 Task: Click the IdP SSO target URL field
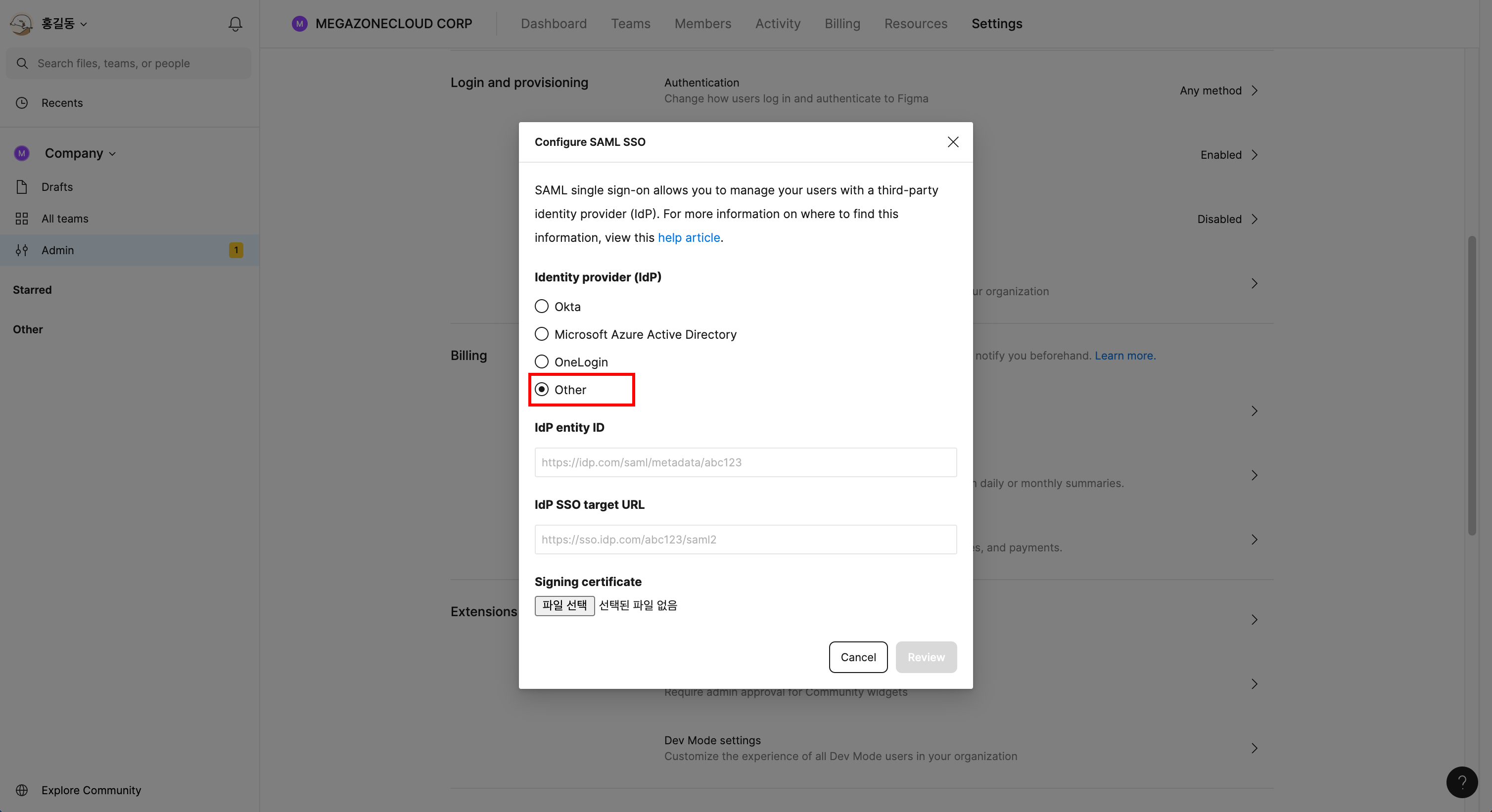pyautogui.click(x=746, y=539)
